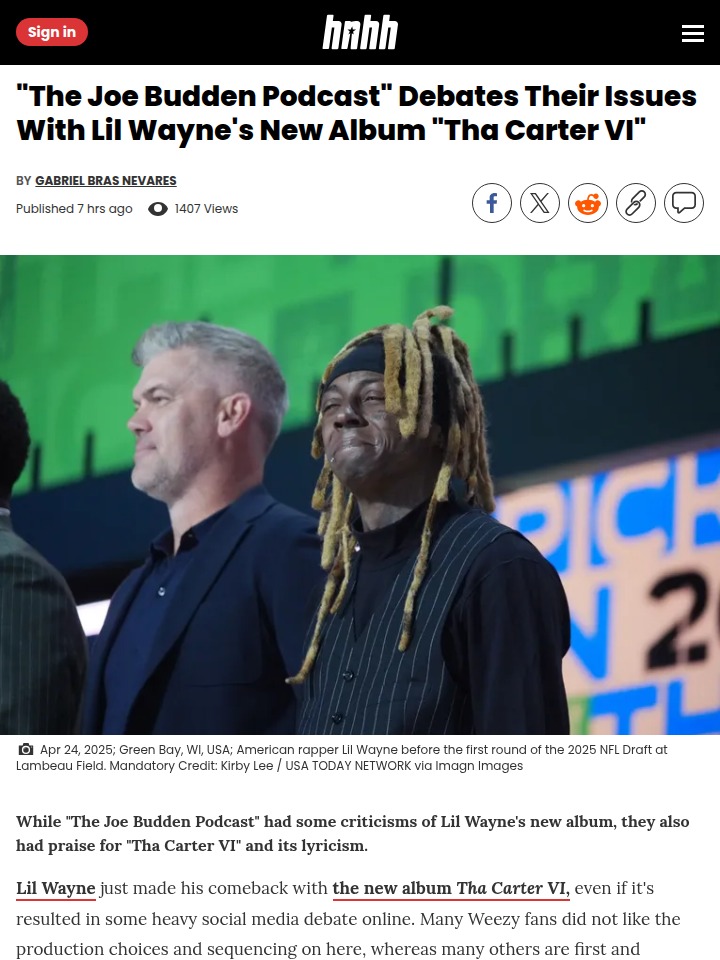Share article on Reddit
The image size is (720, 960).
(x=588, y=203)
